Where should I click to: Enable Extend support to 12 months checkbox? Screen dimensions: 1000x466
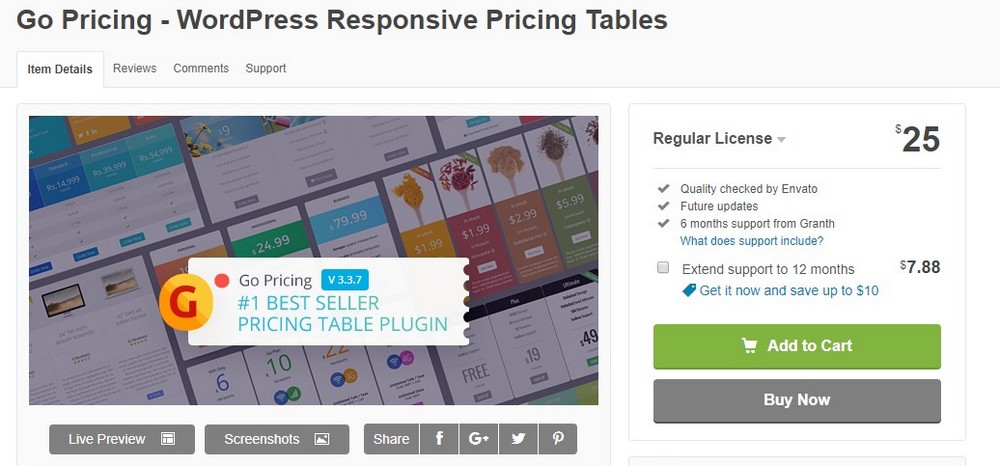pyautogui.click(x=663, y=268)
